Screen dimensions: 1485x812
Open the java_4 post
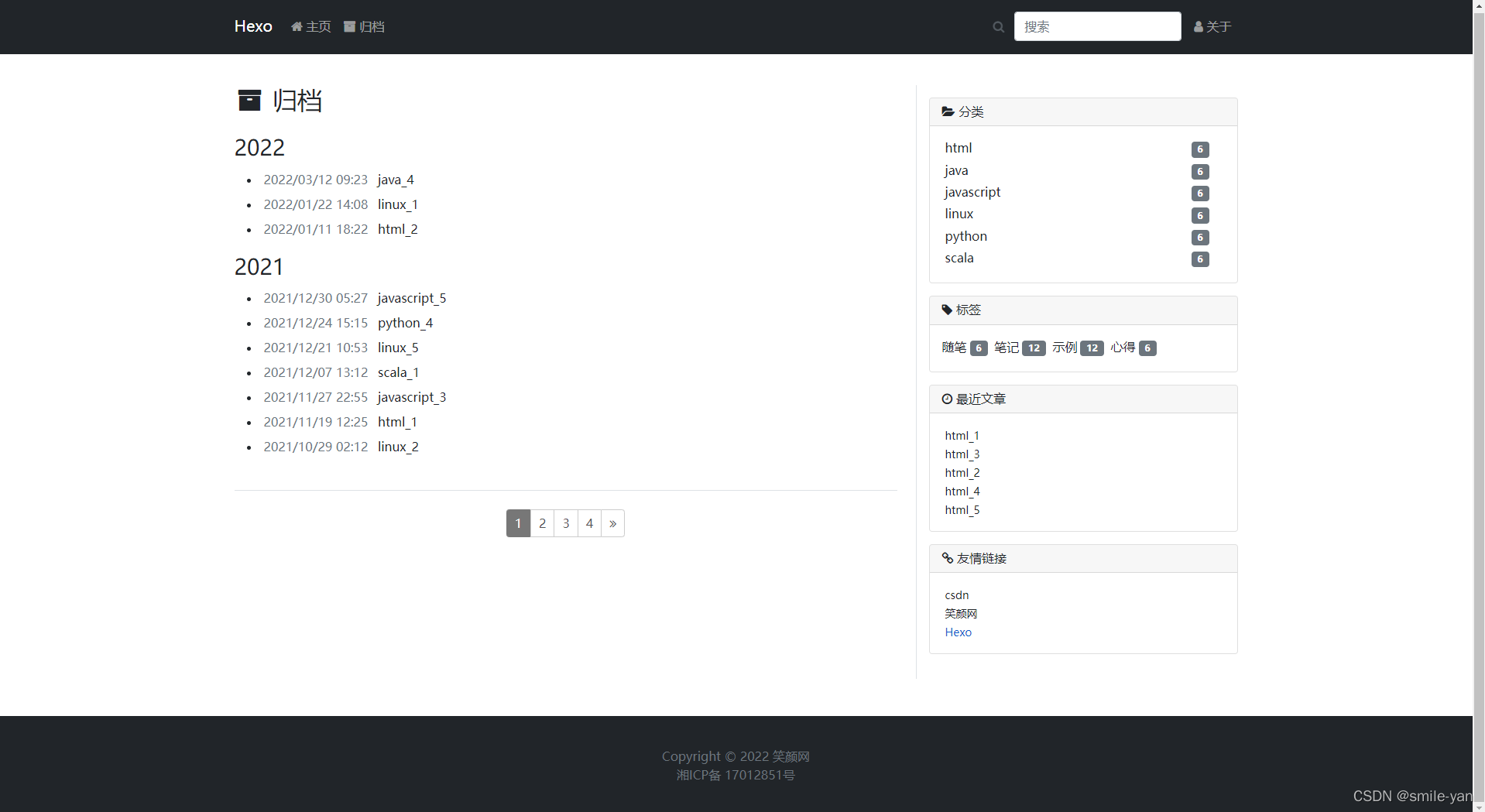click(396, 180)
